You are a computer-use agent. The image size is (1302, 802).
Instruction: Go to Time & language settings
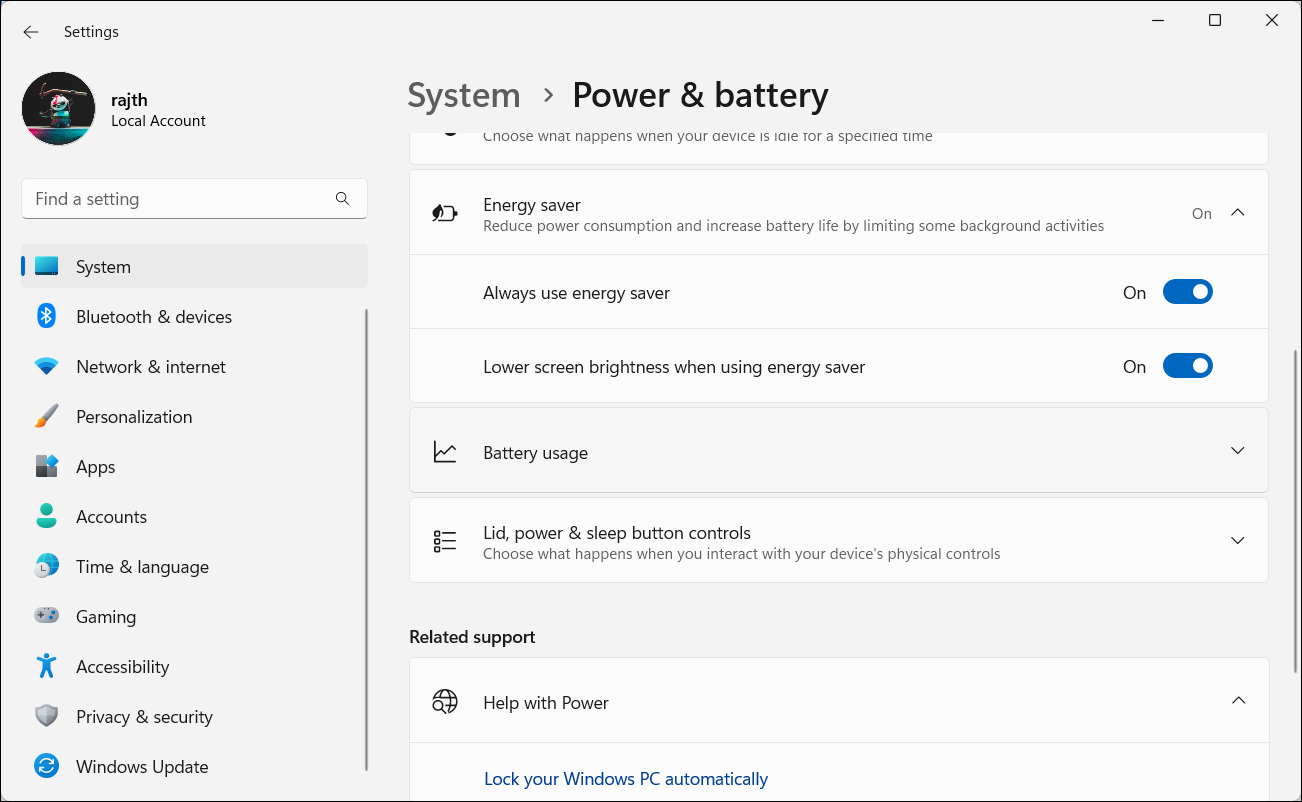(x=142, y=567)
